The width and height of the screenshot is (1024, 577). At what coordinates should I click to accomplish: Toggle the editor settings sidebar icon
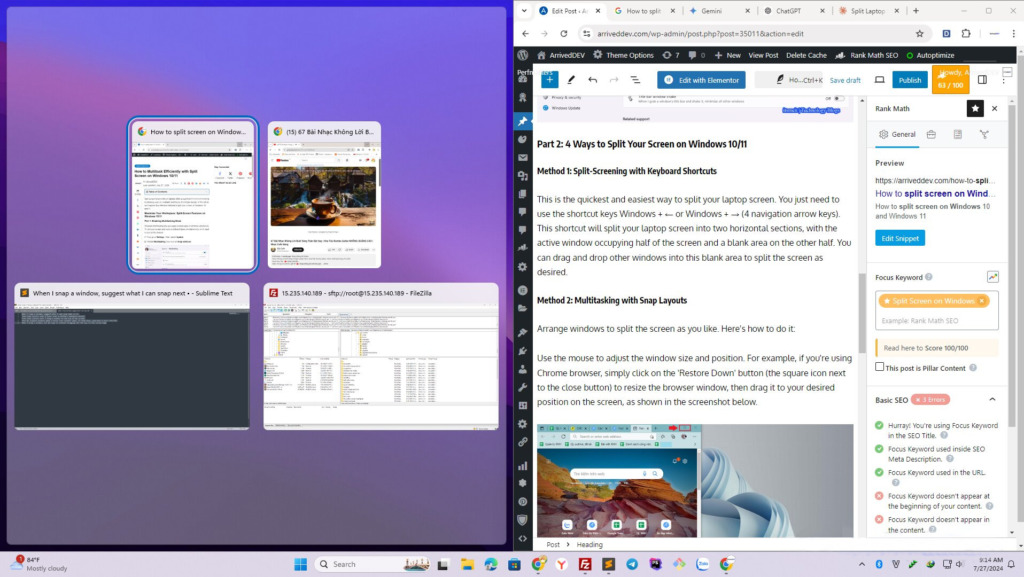tap(982, 80)
